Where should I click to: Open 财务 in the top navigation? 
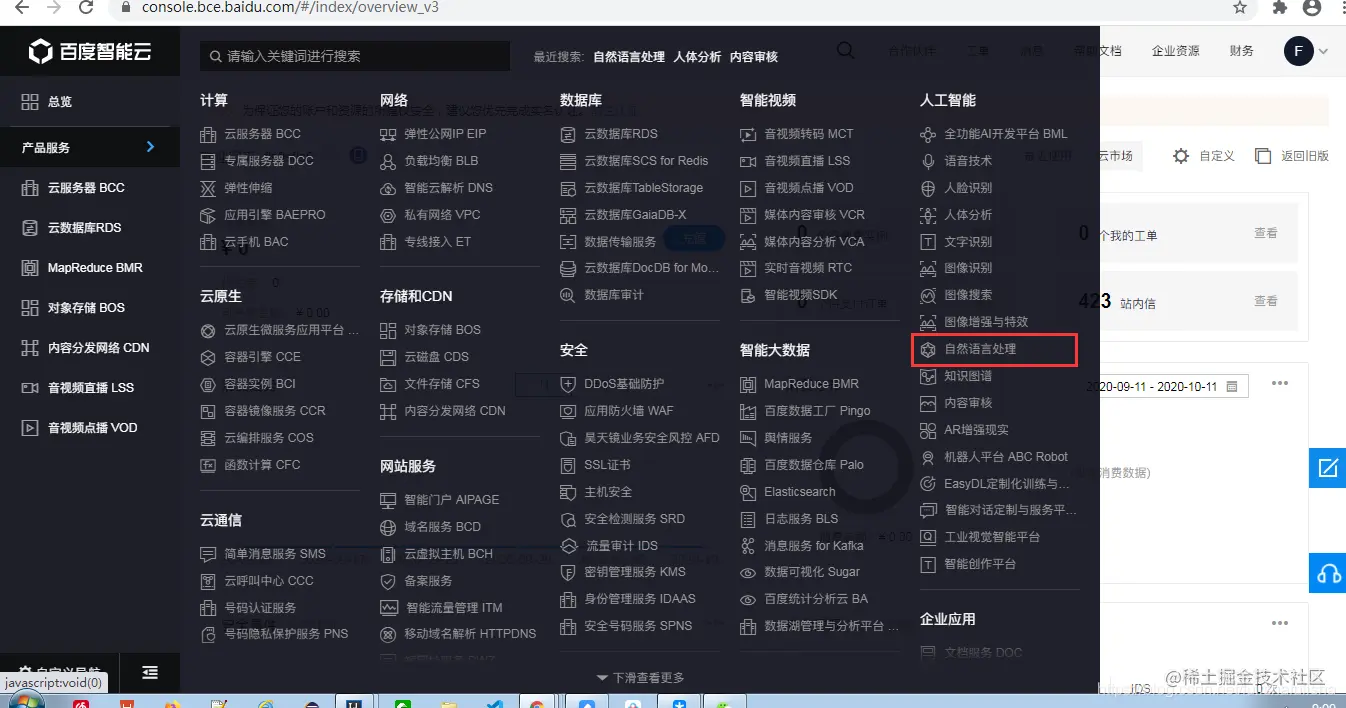(x=1242, y=51)
